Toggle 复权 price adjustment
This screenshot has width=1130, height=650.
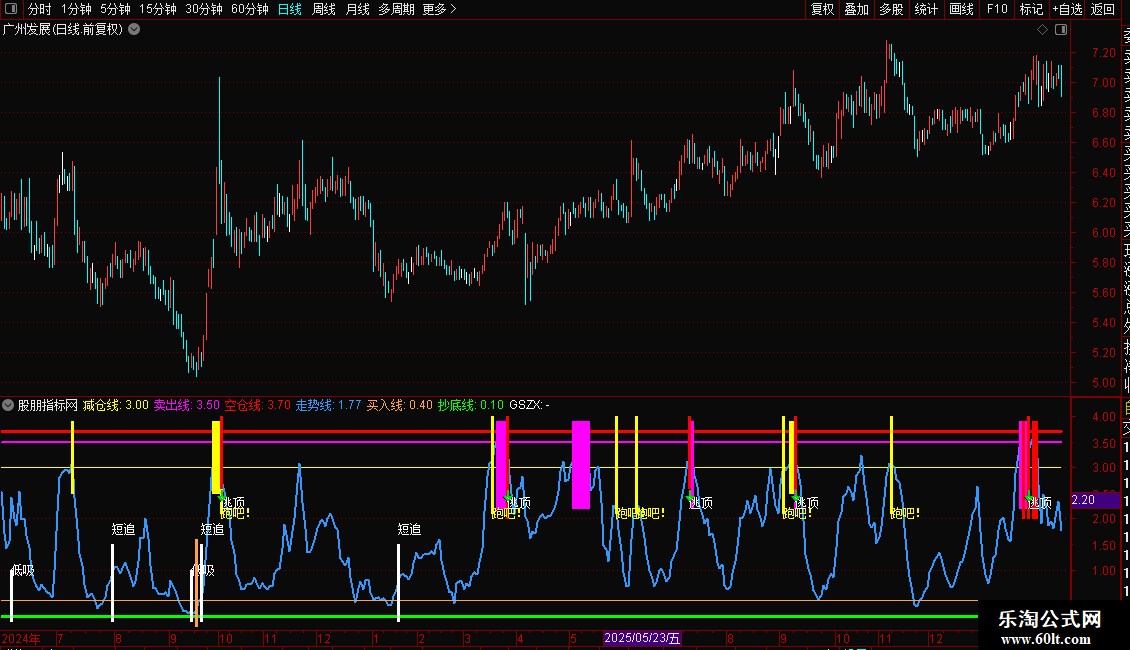[822, 9]
